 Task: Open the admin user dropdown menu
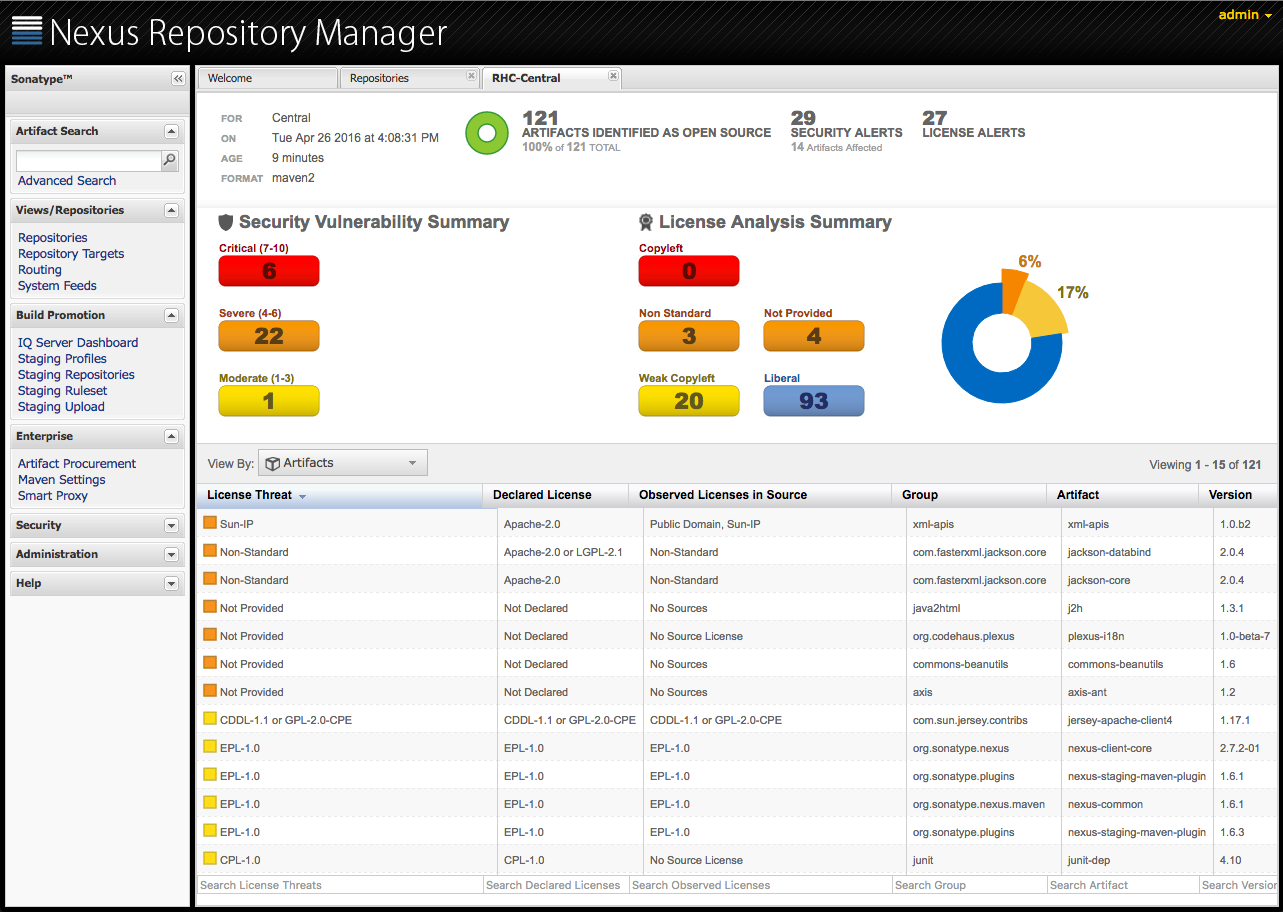pyautogui.click(x=1245, y=15)
